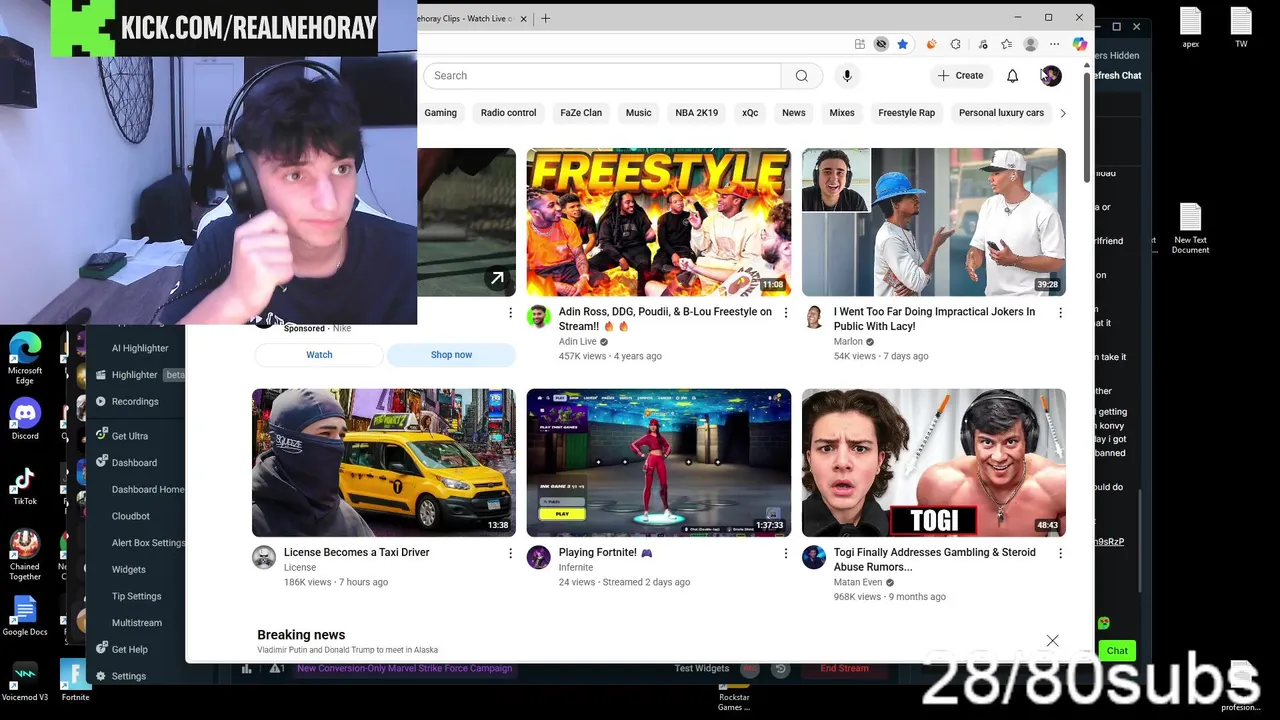
Task: Open the browser extensions puzzle icon
Action: [x=955, y=44]
